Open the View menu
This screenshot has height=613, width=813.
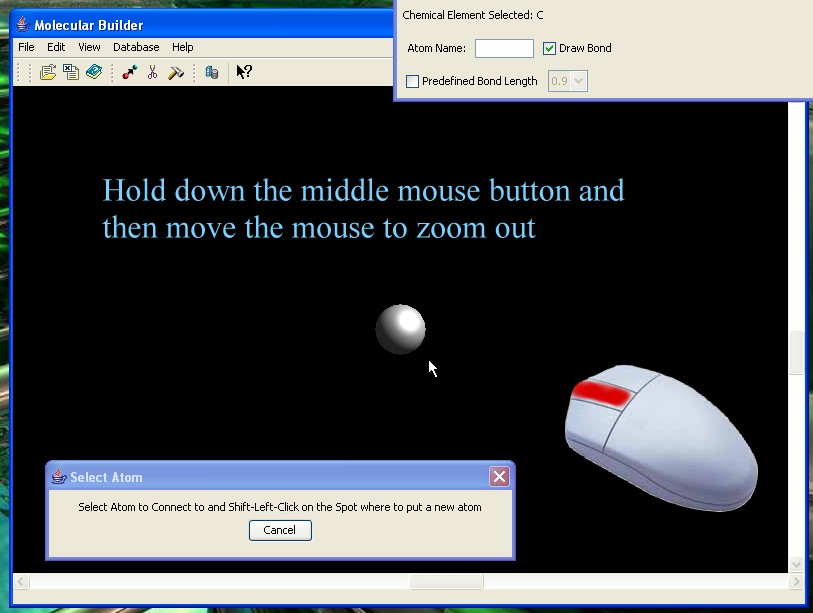point(89,47)
